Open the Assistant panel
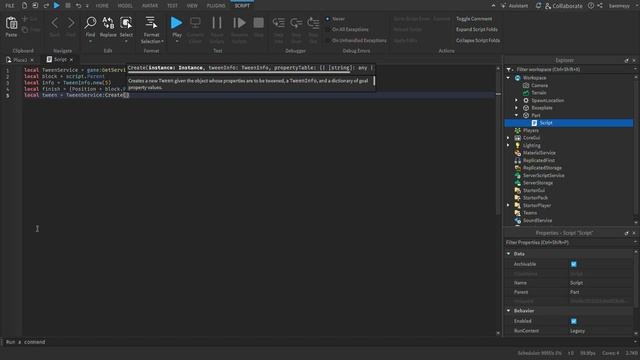640x360 pixels. pyautogui.click(x=514, y=6)
